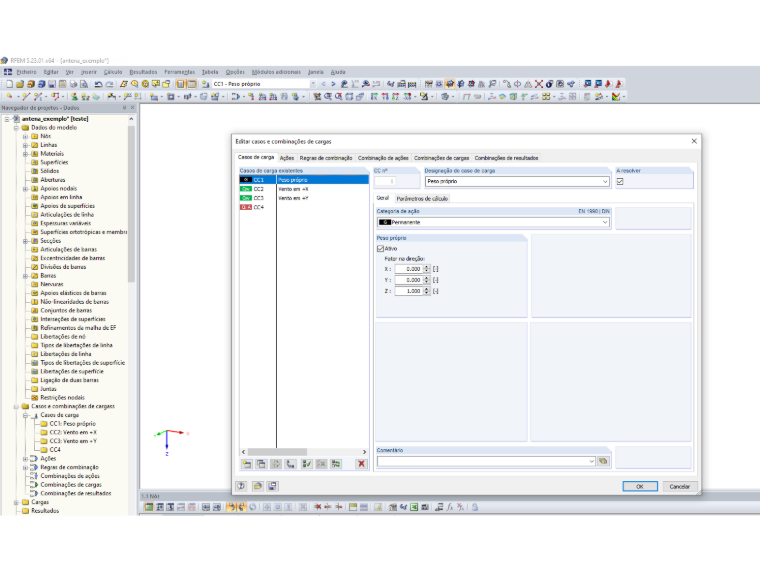Click the New file icon in the toolbar
The width and height of the screenshot is (760, 570).
(x=9, y=84)
